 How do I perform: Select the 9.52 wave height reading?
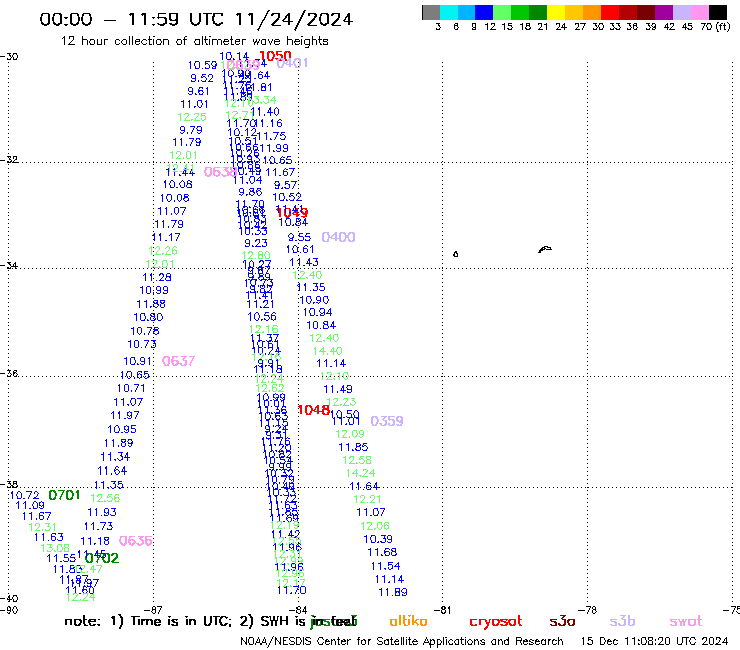coord(202,78)
